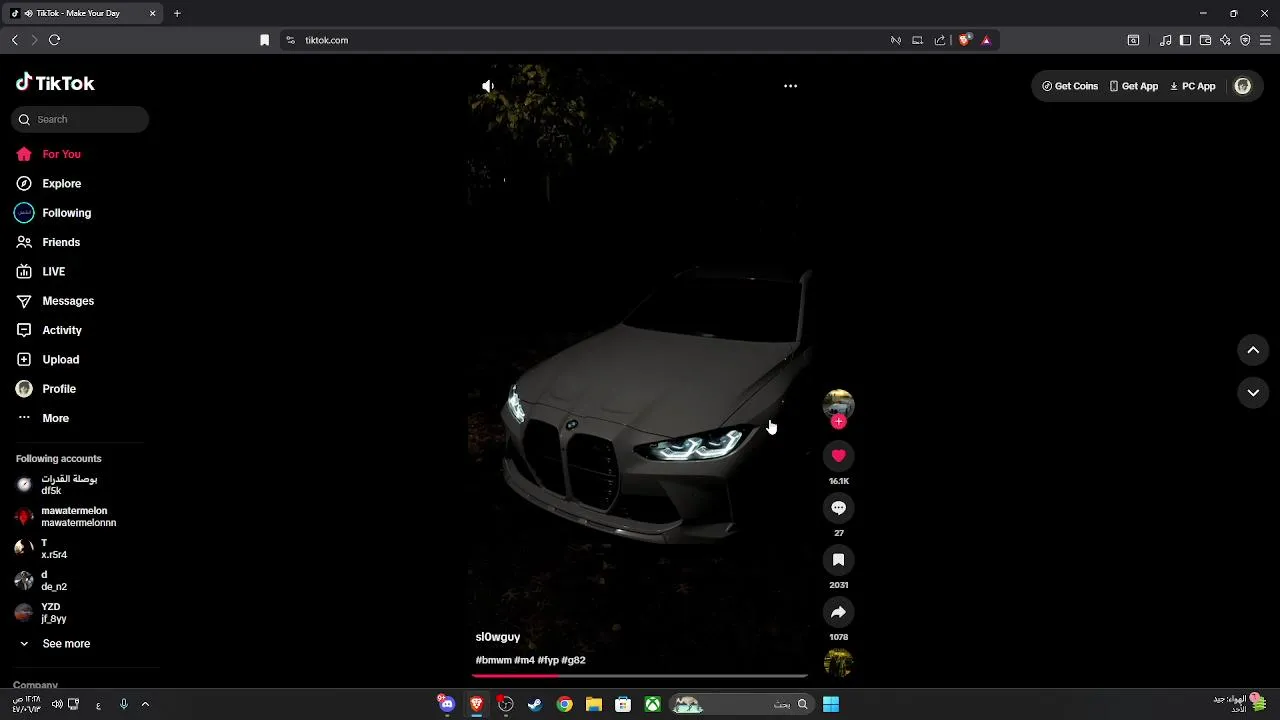Open the mawatermelon following account
The height and width of the screenshot is (720, 1280).
[x=66, y=517]
